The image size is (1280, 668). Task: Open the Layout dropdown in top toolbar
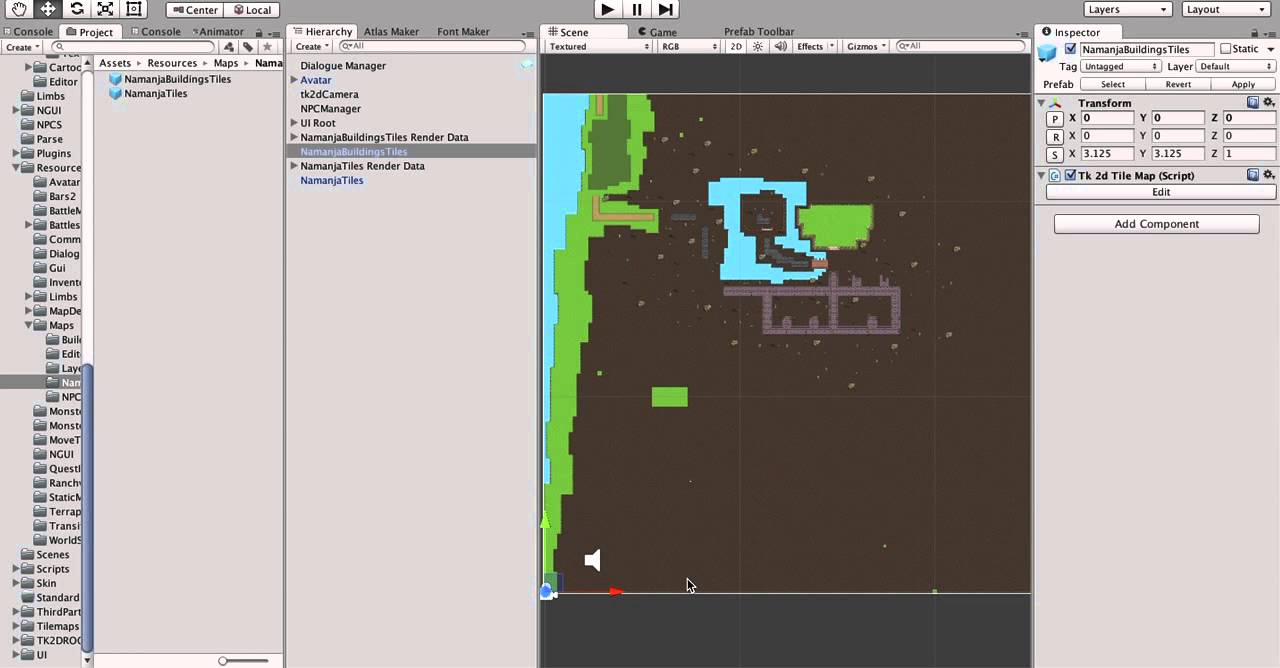[x=1225, y=9]
